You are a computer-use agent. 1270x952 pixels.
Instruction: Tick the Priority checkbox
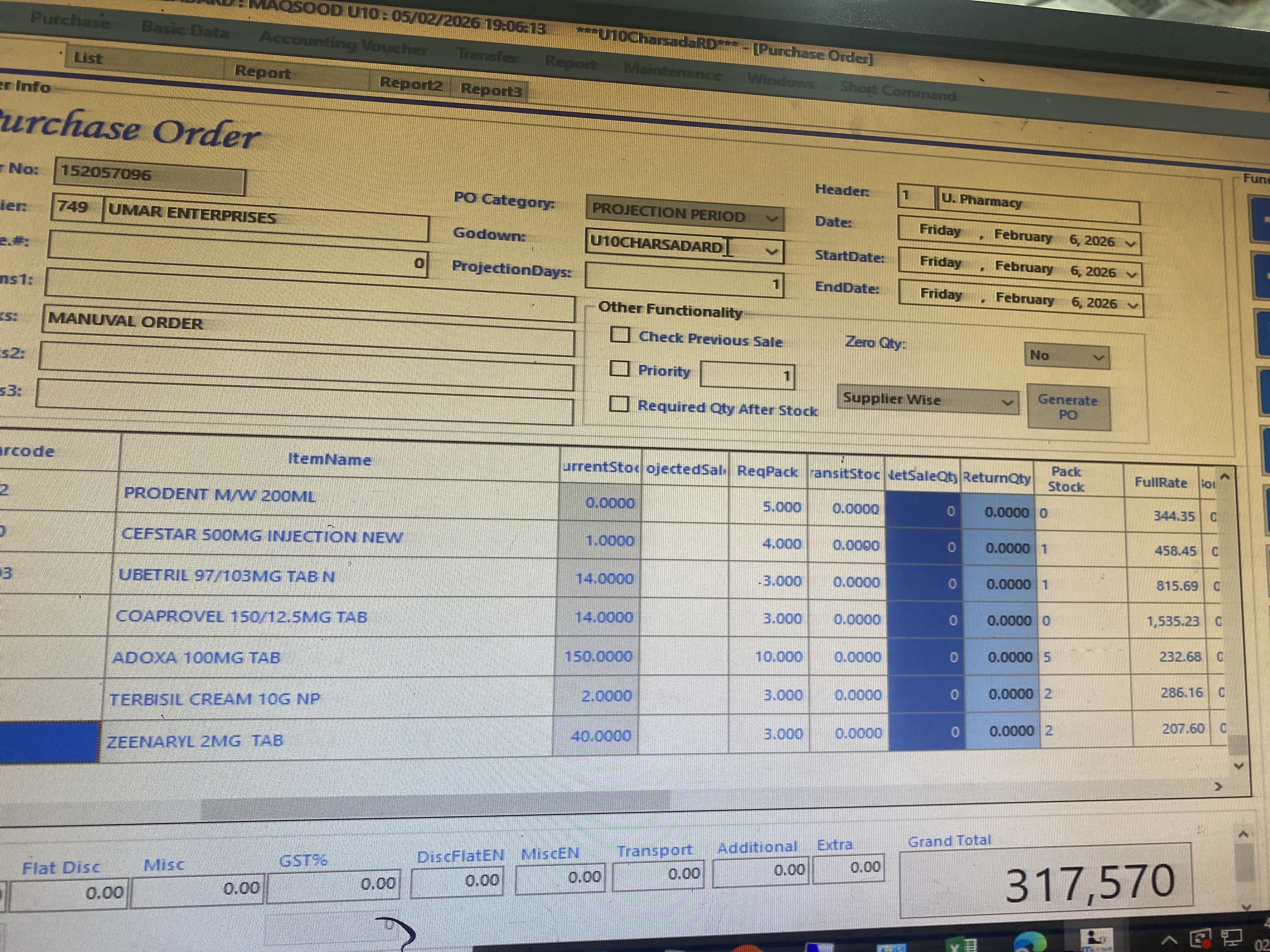[x=619, y=368]
